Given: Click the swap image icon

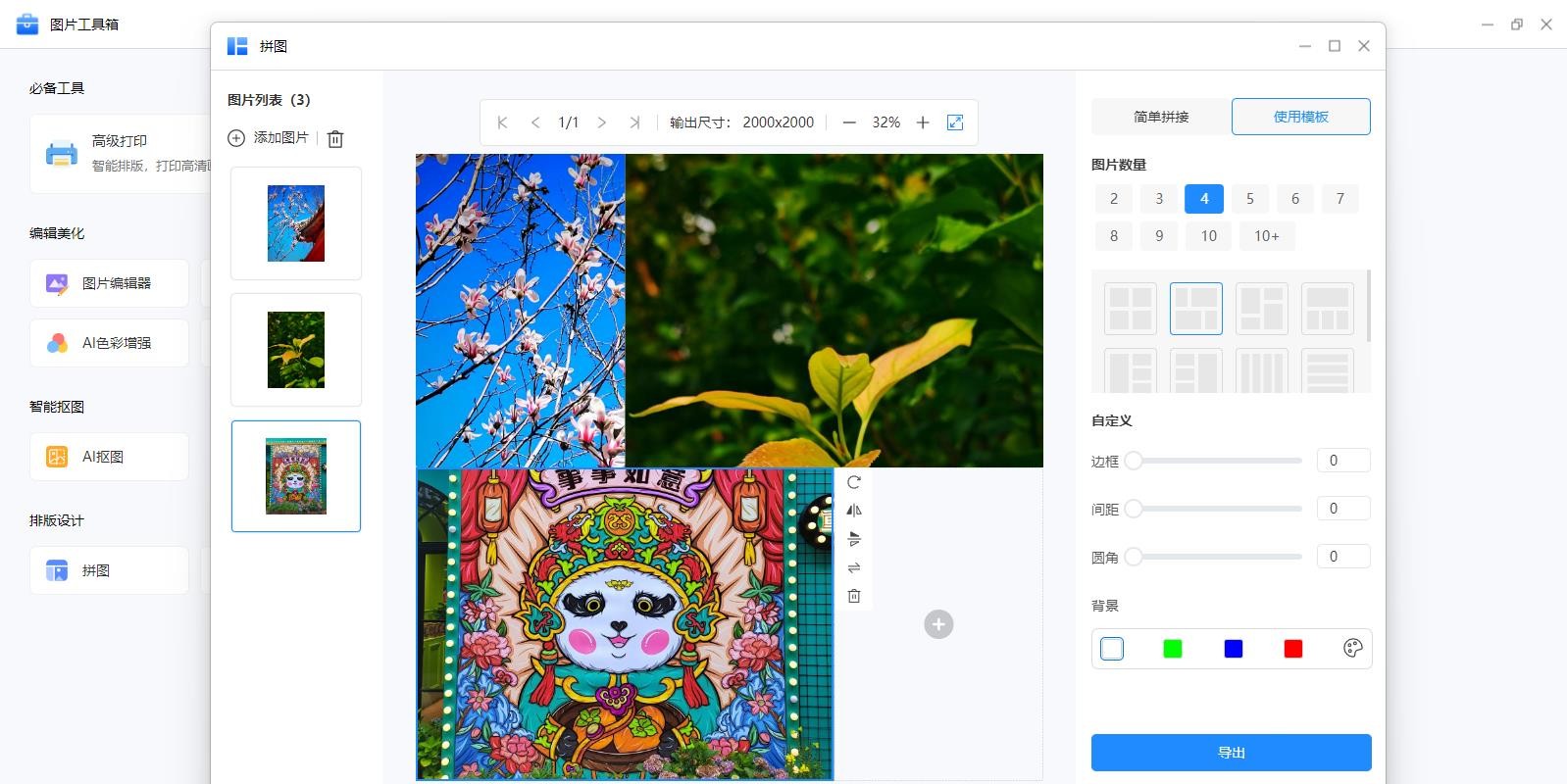Looking at the screenshot, I should (853, 567).
